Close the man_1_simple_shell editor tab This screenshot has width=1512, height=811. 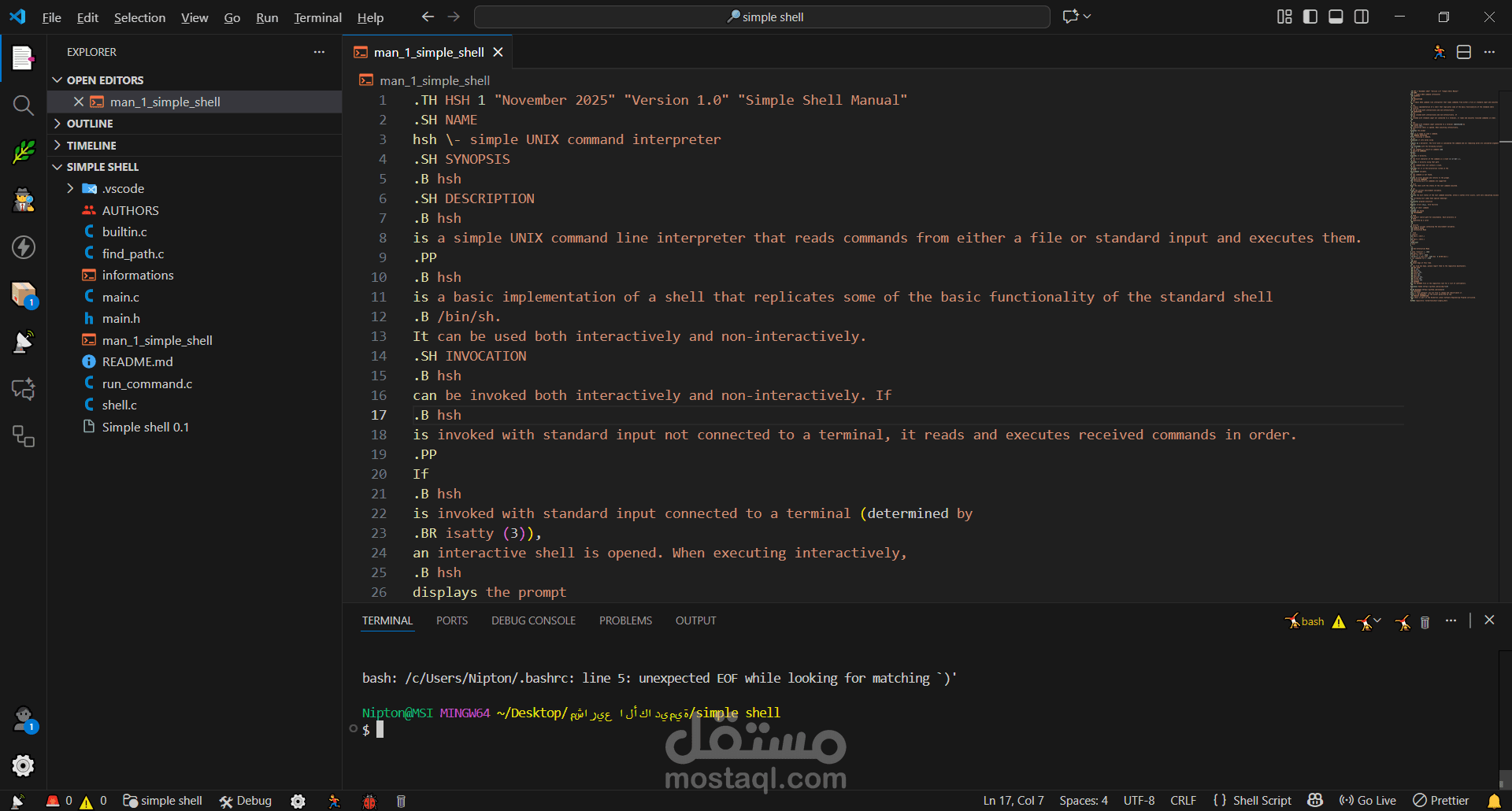(498, 52)
